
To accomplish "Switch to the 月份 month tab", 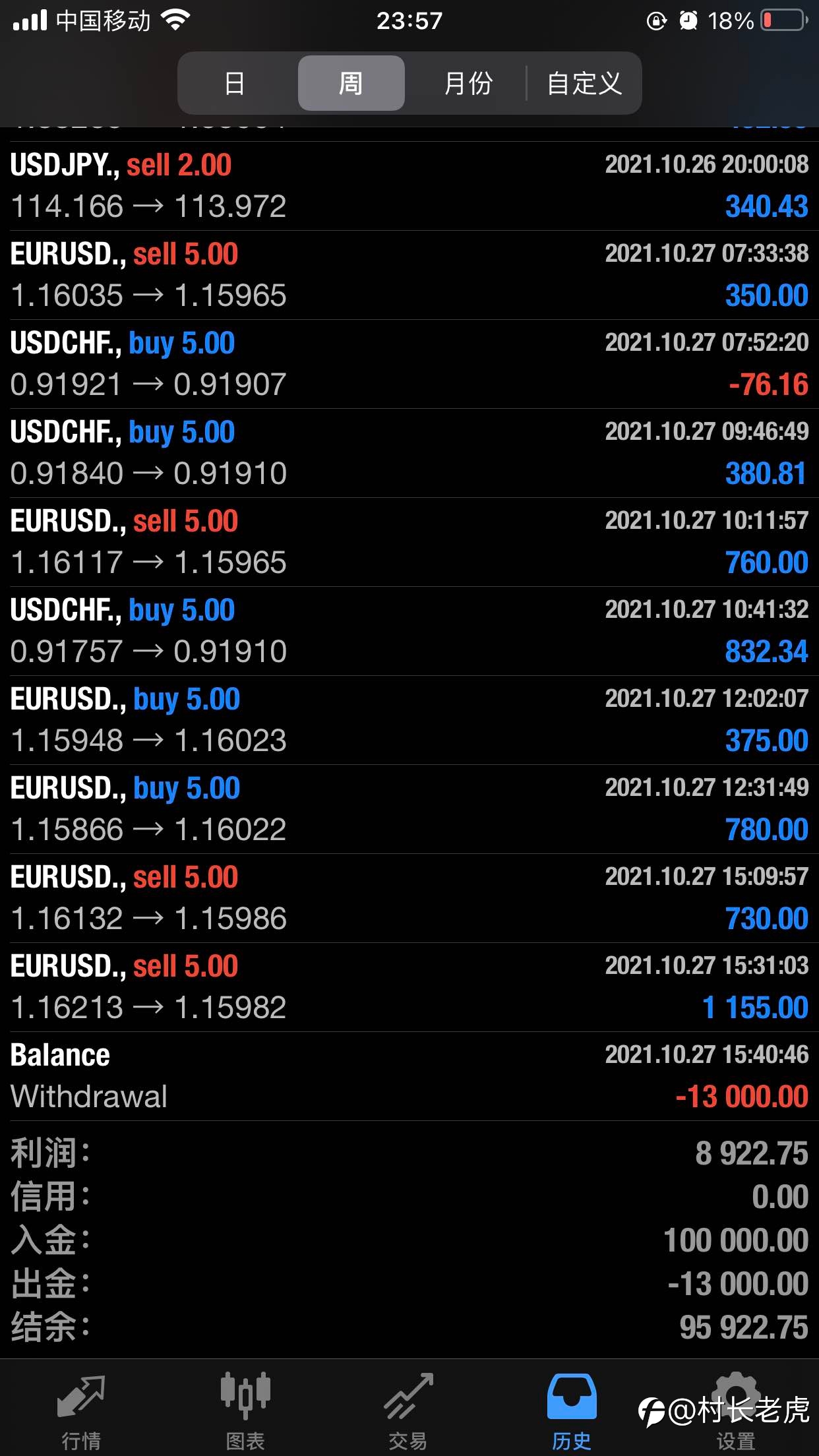I will [x=468, y=83].
